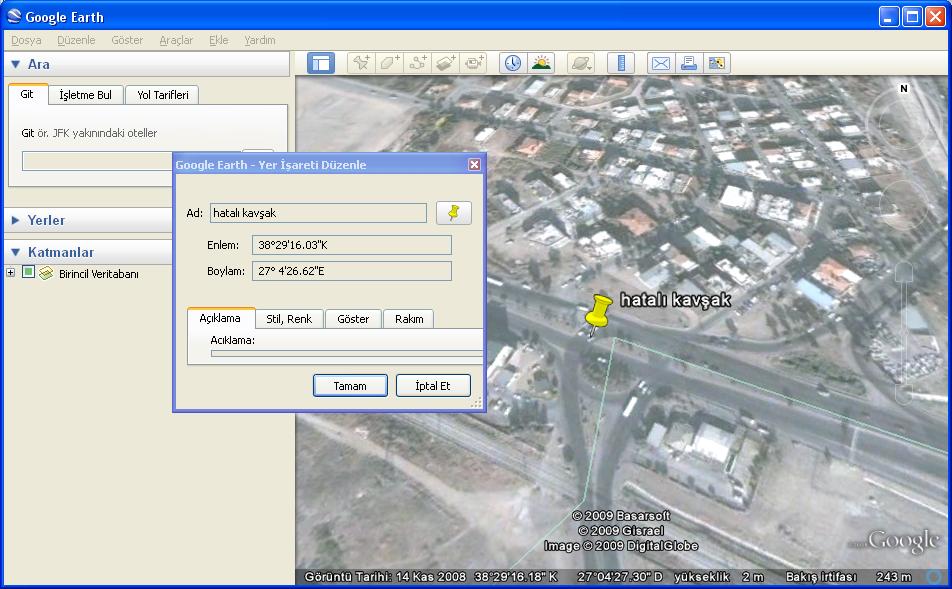Open the Göster menu

tap(127, 40)
